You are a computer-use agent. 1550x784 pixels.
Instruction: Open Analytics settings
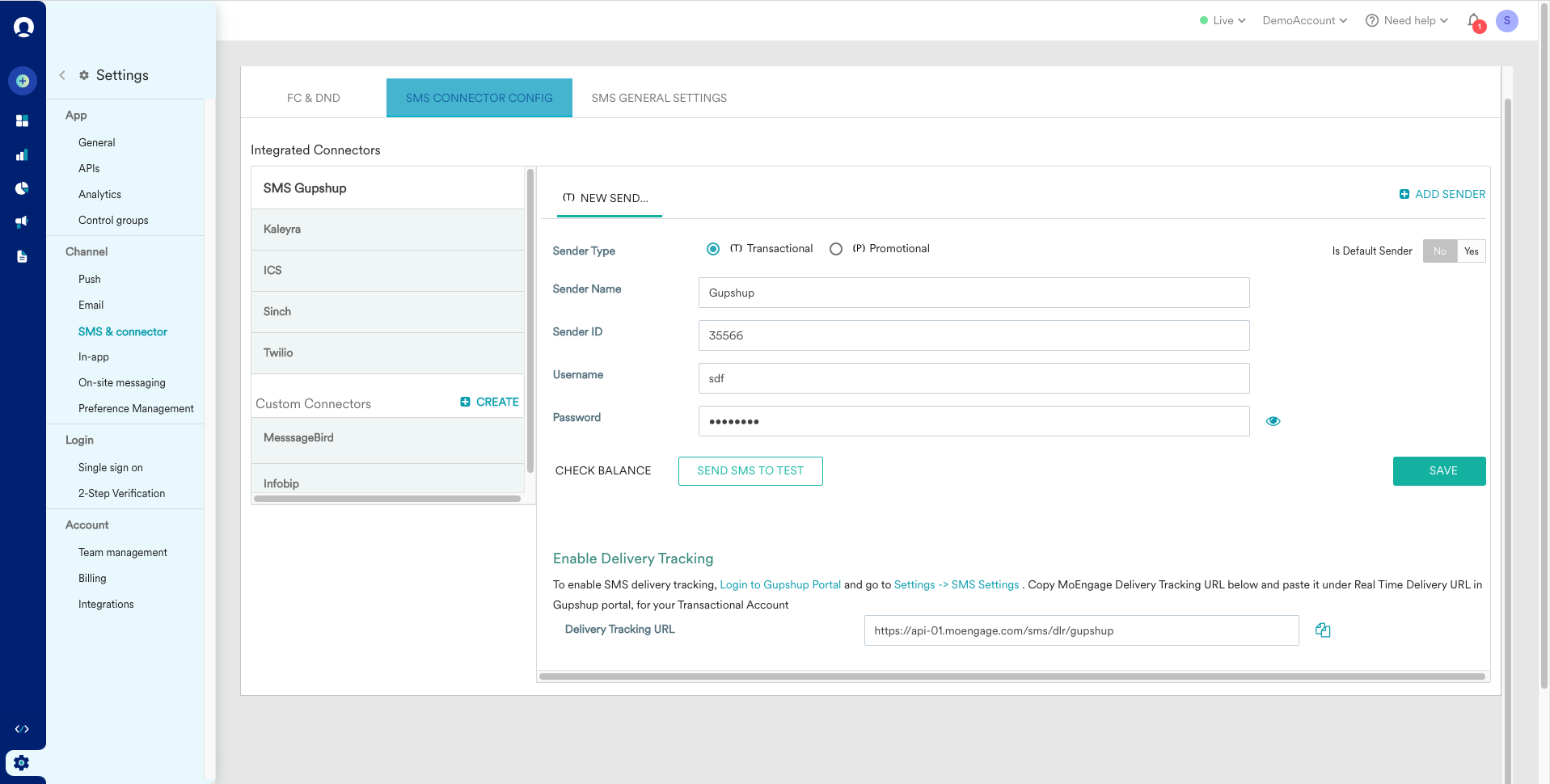pos(99,194)
